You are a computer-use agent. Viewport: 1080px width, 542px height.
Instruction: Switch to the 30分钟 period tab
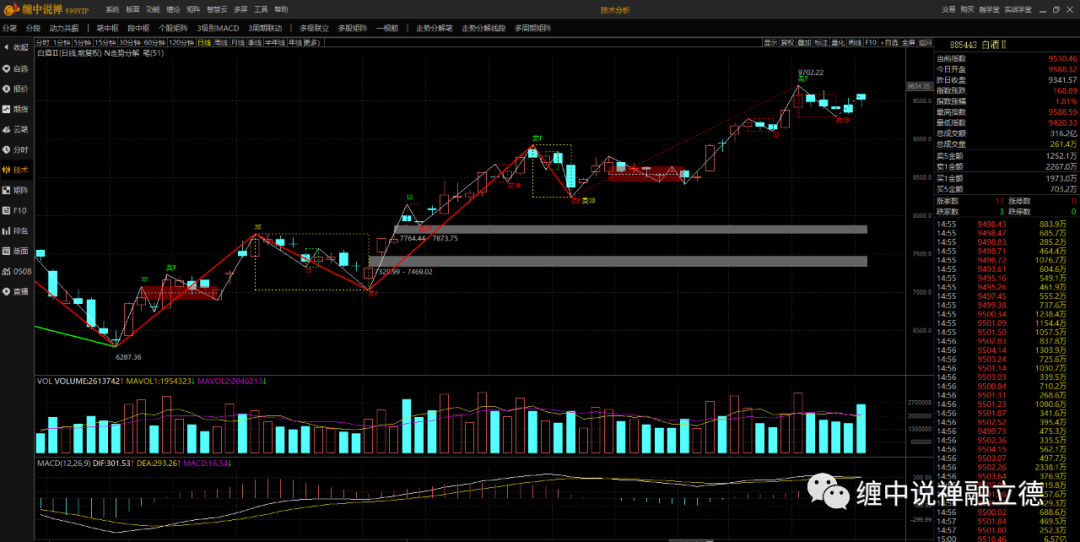click(x=129, y=43)
